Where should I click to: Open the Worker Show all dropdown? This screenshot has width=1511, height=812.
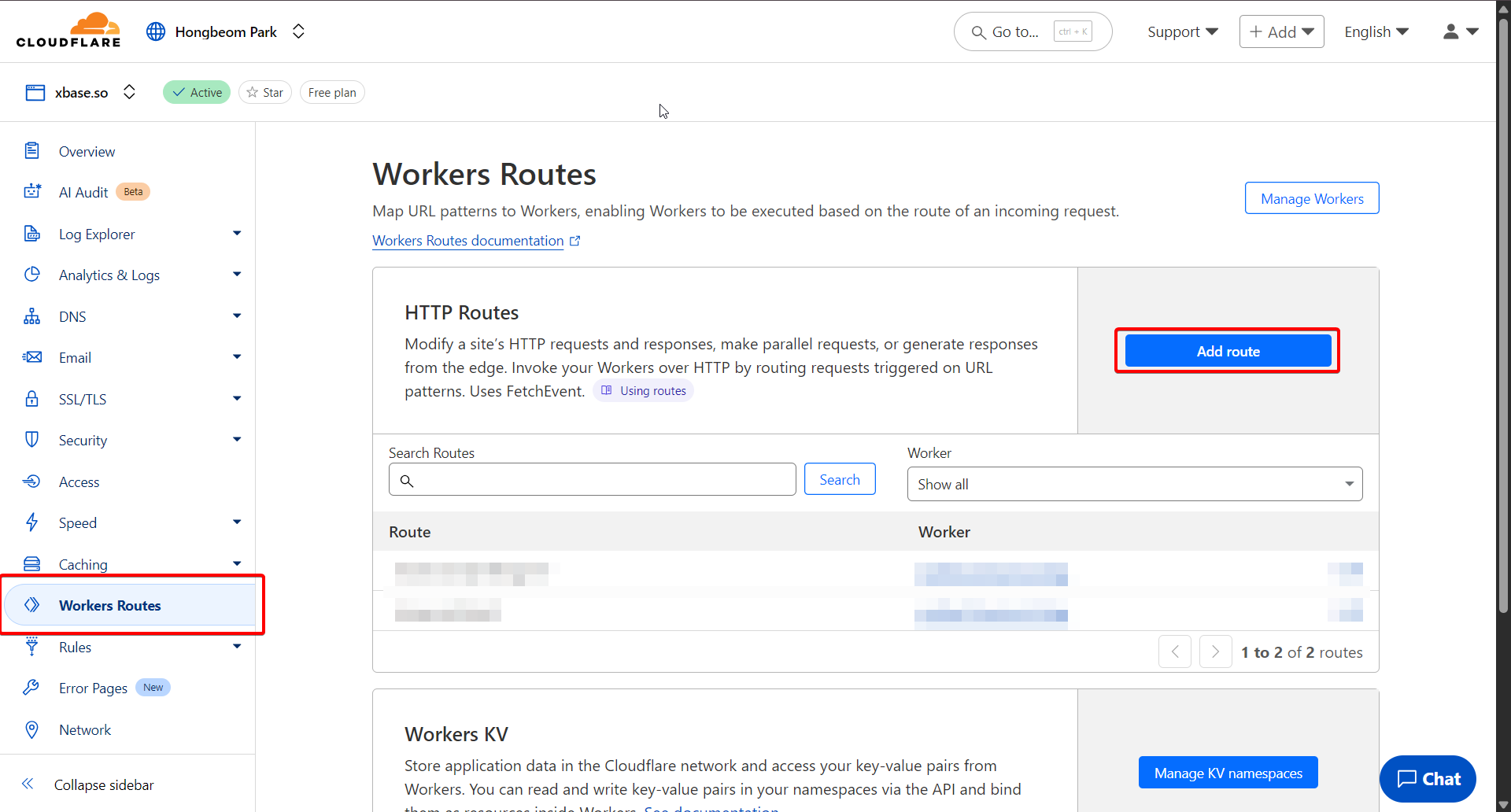click(1135, 484)
